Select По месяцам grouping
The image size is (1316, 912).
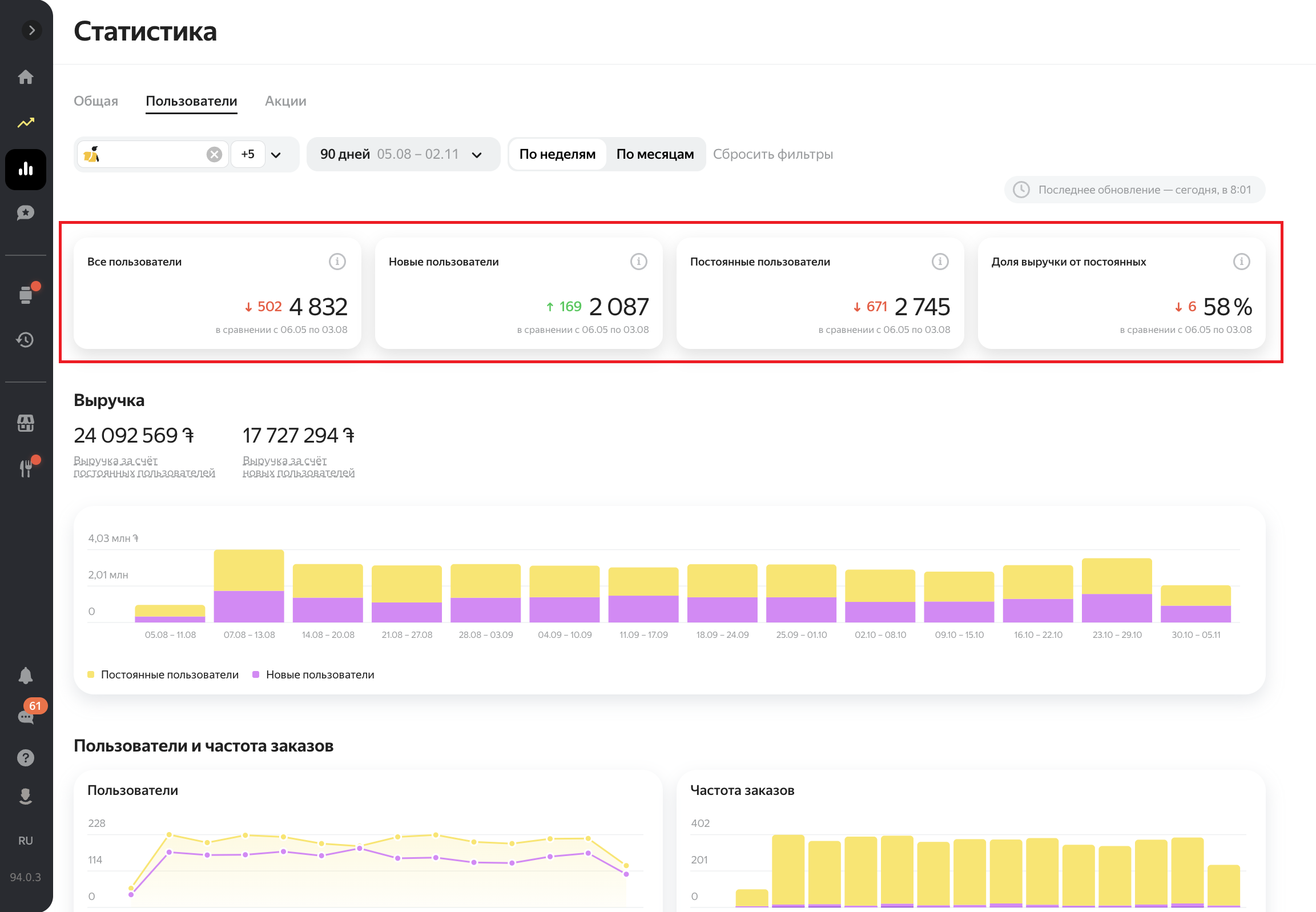coord(654,154)
